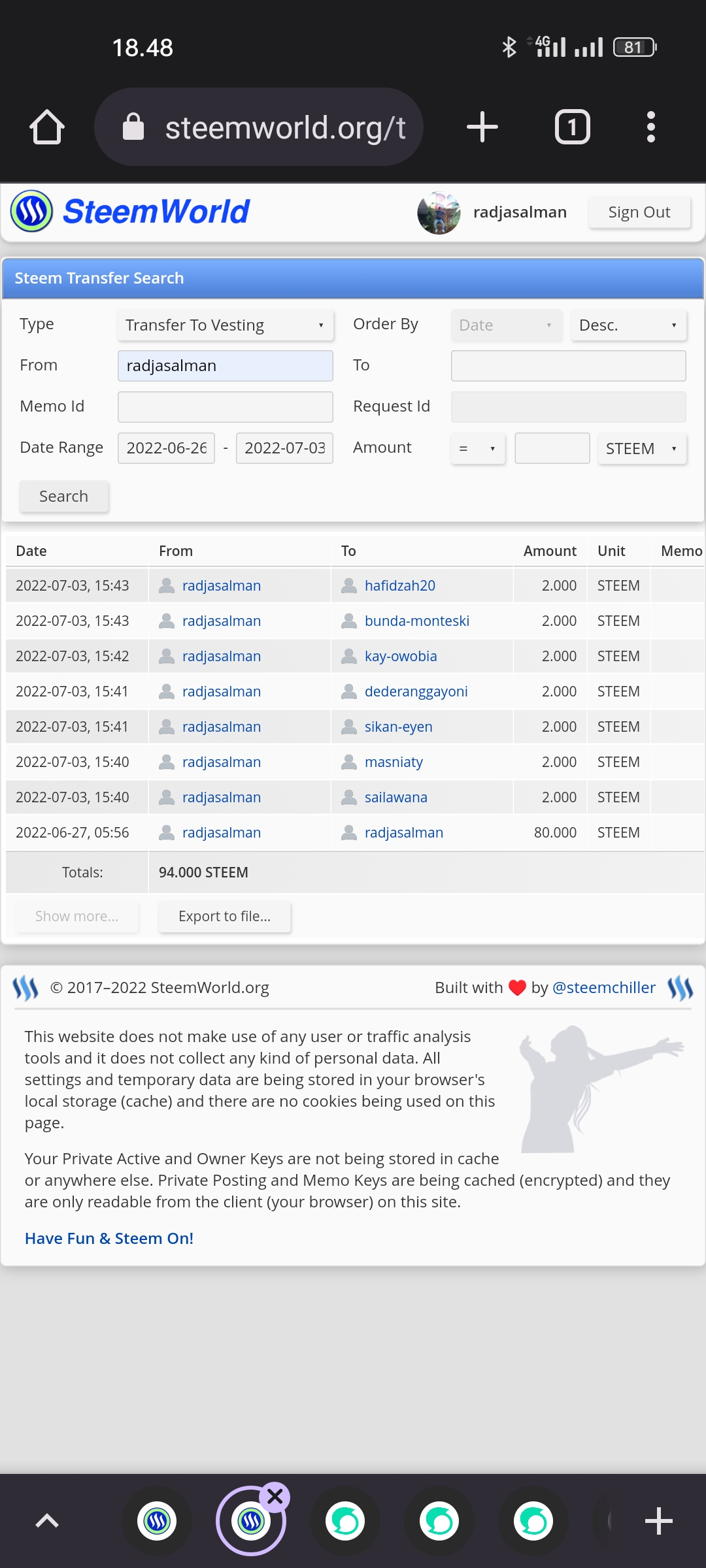Click user icon beside masniaty
Image resolution: width=706 pixels, height=1568 pixels.
click(349, 762)
